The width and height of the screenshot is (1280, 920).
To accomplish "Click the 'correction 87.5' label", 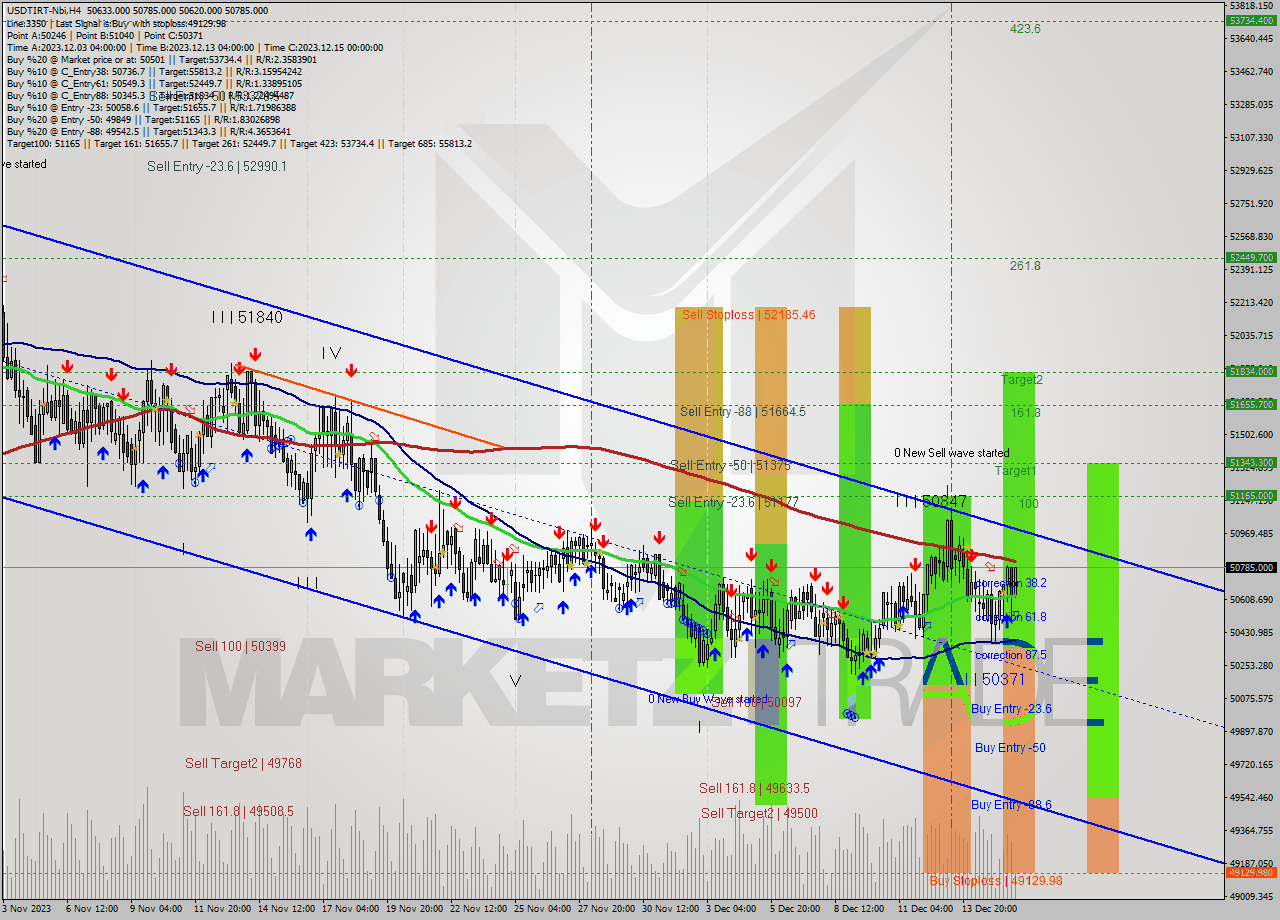I will click(1011, 655).
